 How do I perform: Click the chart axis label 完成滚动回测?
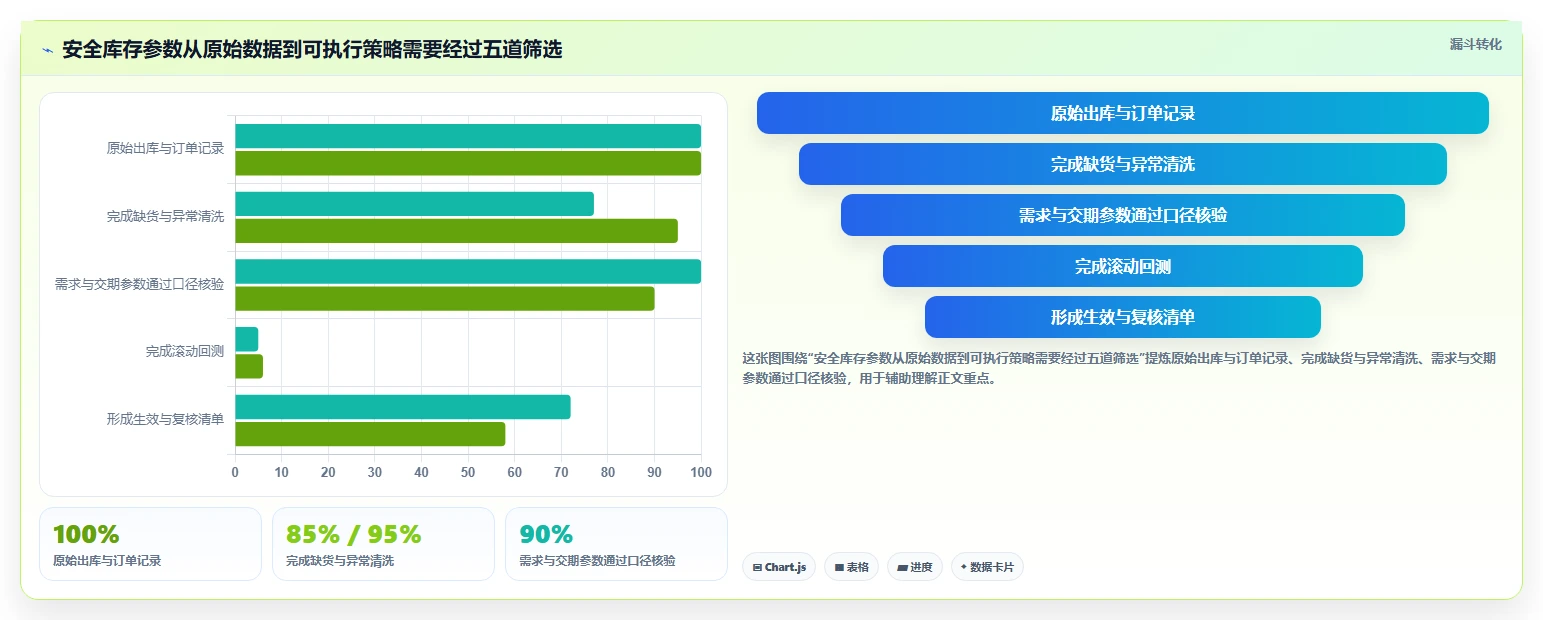(184, 351)
